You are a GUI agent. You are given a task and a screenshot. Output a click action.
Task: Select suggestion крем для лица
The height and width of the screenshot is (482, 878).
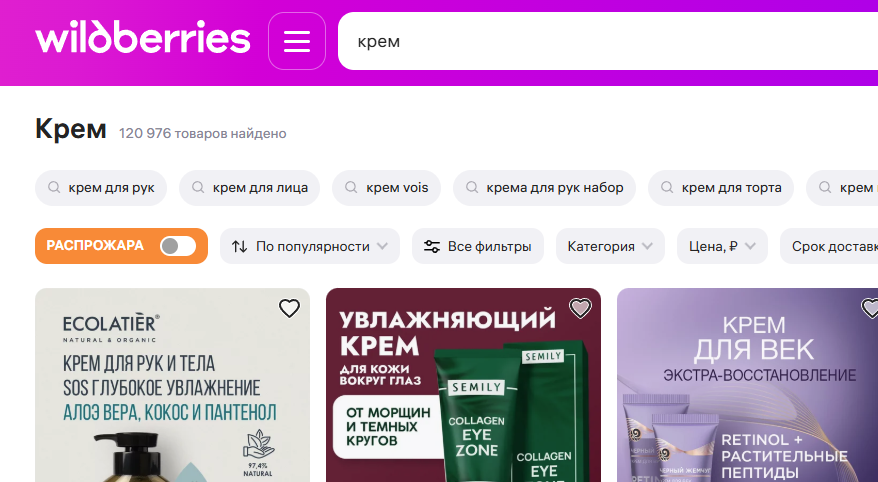[249, 188]
